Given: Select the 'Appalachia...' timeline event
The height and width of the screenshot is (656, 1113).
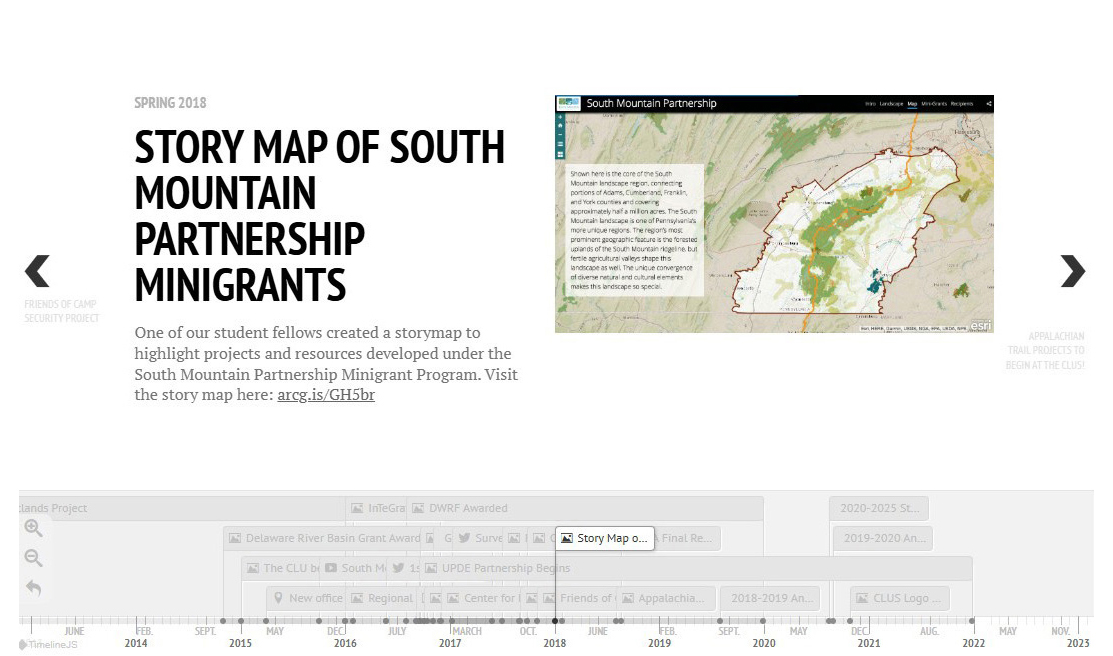Looking at the screenshot, I should point(665,598).
